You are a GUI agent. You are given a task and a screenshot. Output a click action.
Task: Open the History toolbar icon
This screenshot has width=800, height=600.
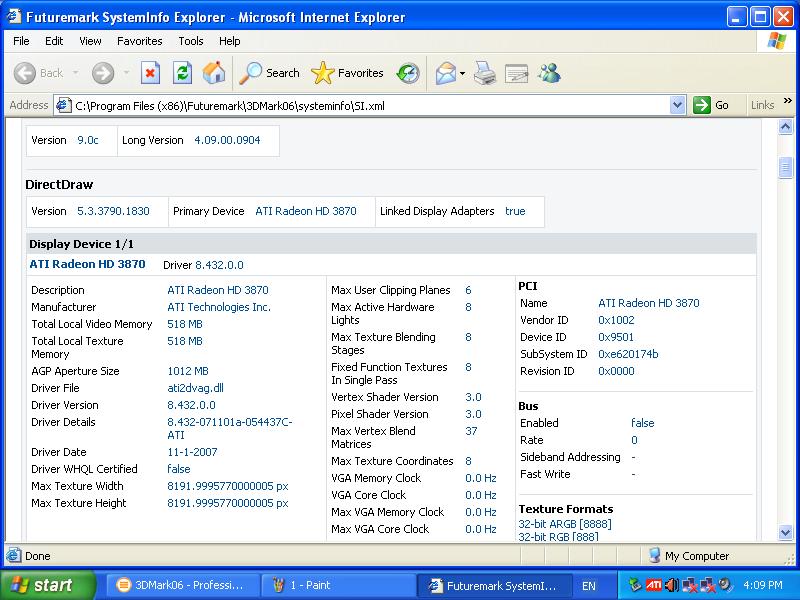[408, 73]
